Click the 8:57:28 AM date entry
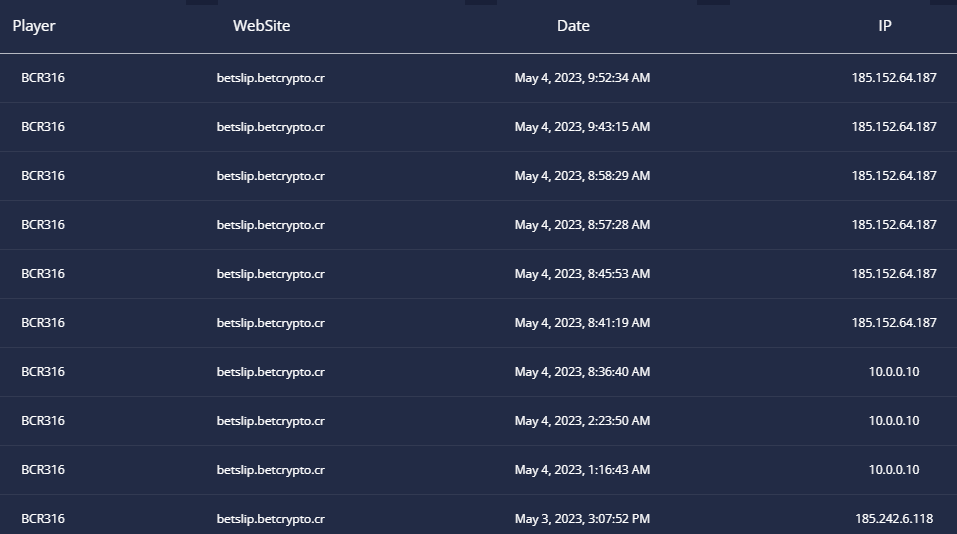The height and width of the screenshot is (534, 957). point(582,225)
